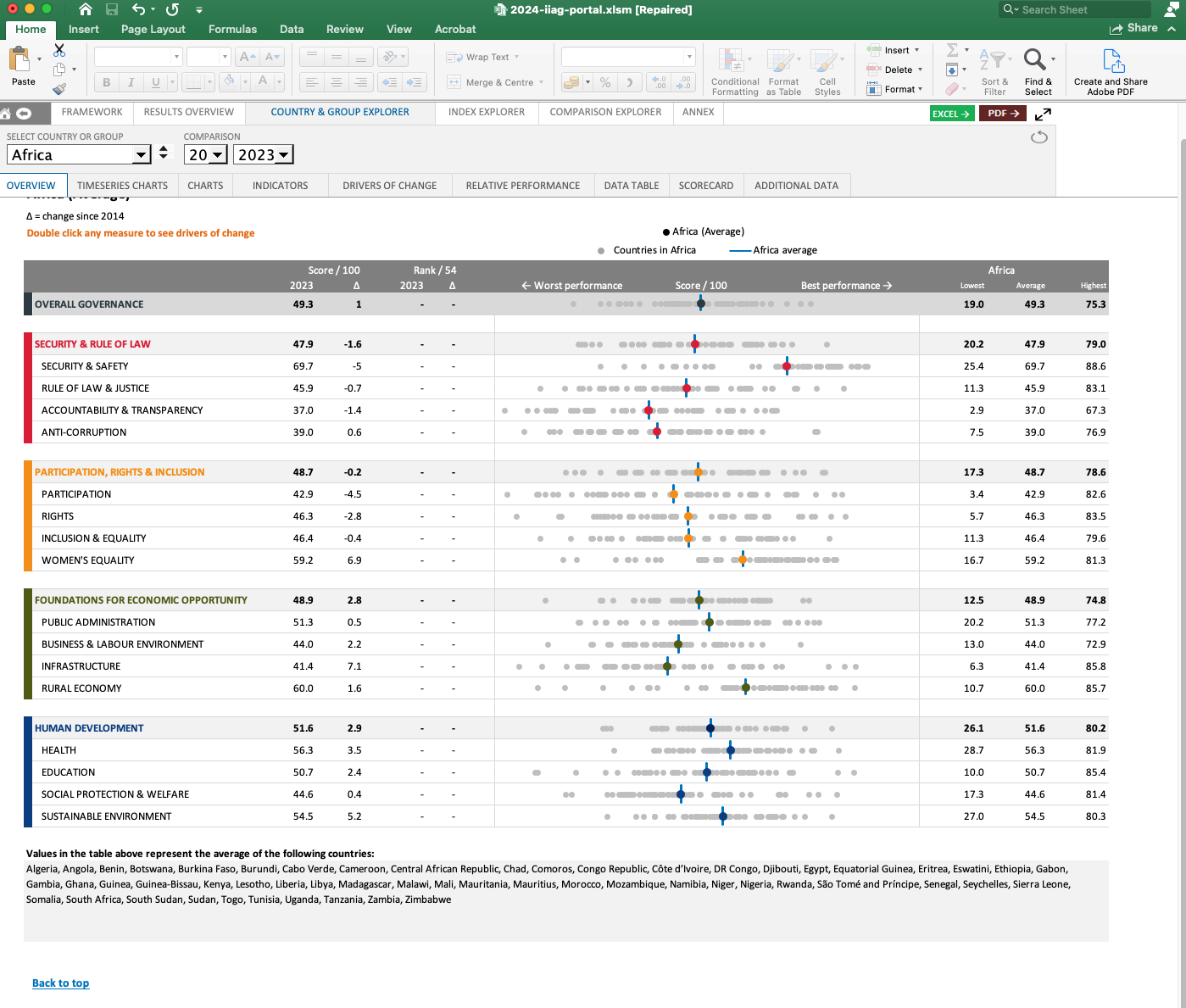Click the Search Sheet field
This screenshot has height=1008, width=1186.
point(1075,9)
